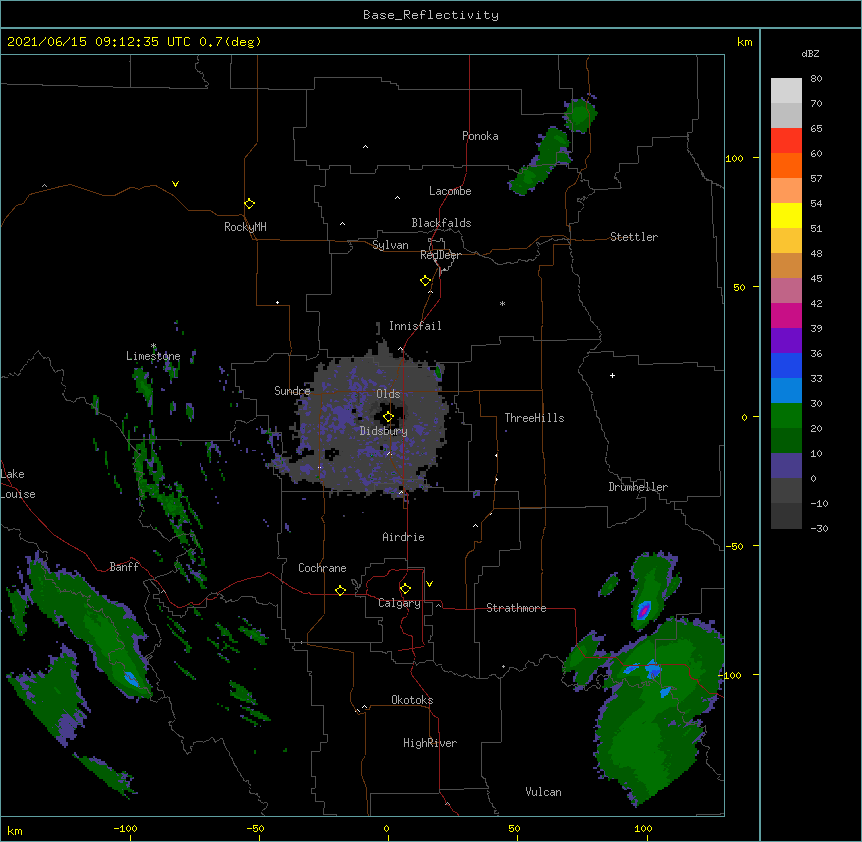Image resolution: width=862 pixels, height=842 pixels.
Task: Click yellow diamond marker below RedDeer
Action: [x=425, y=281]
